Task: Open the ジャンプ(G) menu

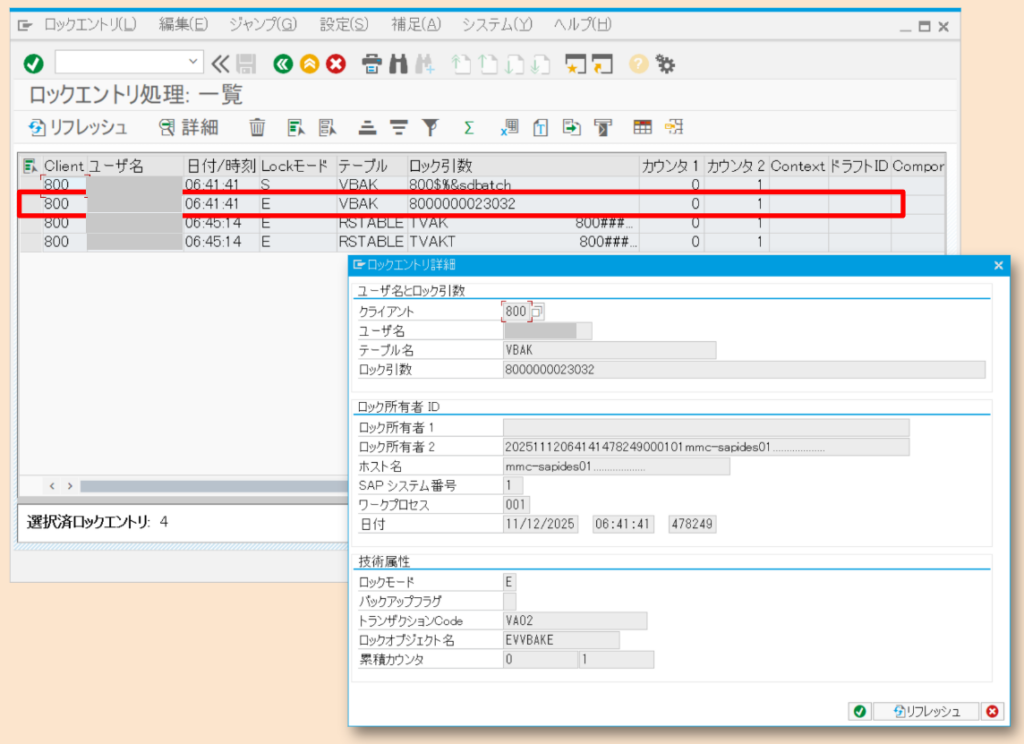Action: pos(263,25)
